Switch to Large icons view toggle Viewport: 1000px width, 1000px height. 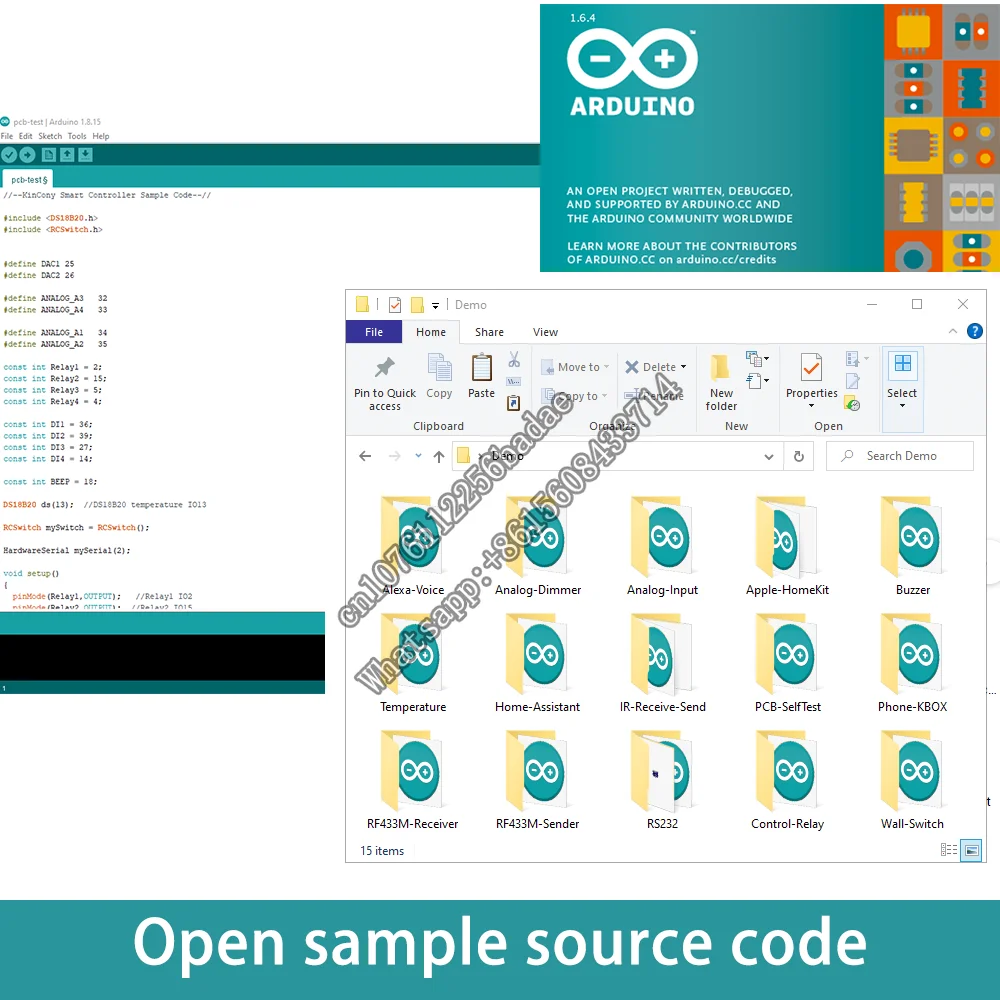tap(971, 849)
